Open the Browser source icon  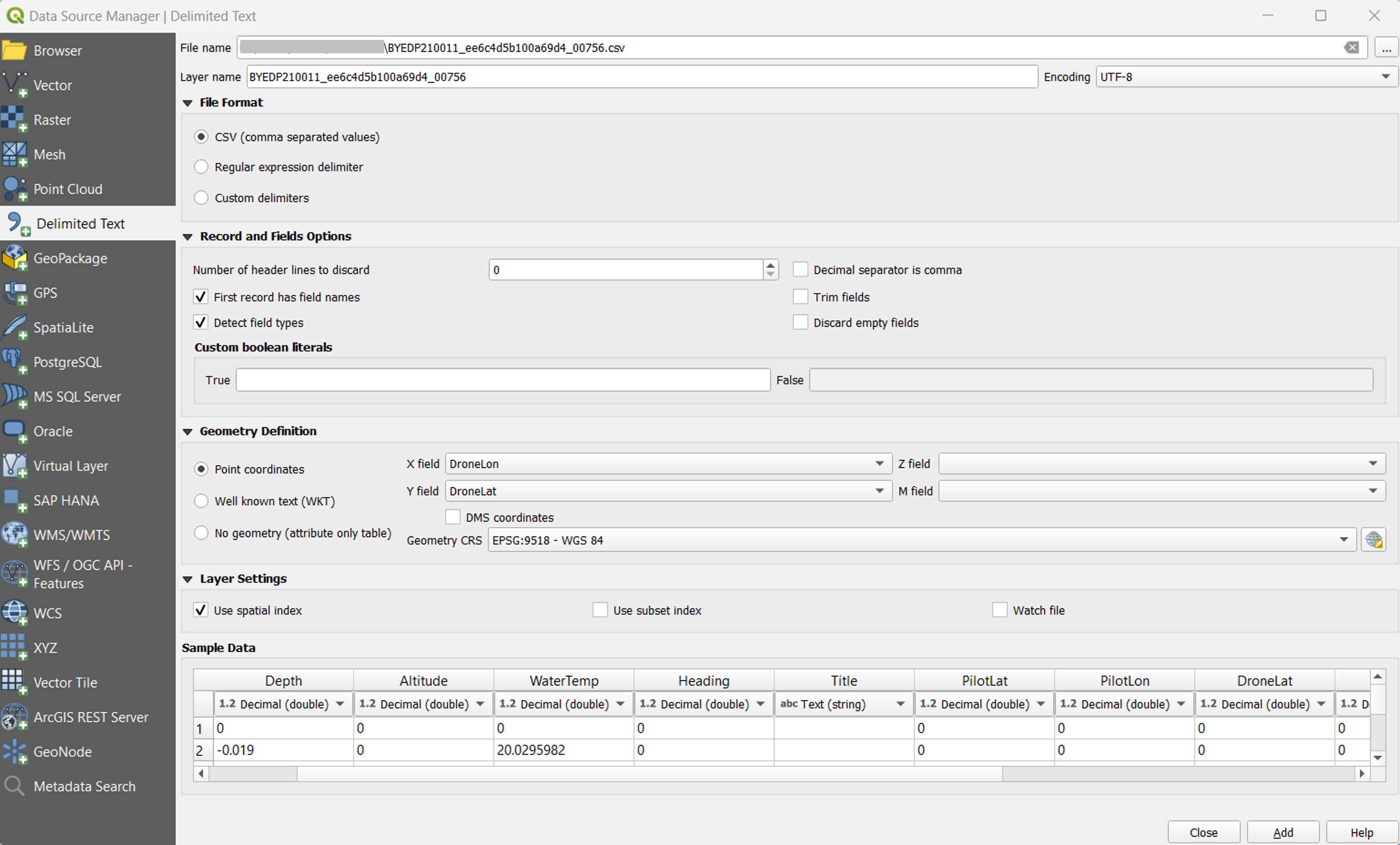[15, 51]
